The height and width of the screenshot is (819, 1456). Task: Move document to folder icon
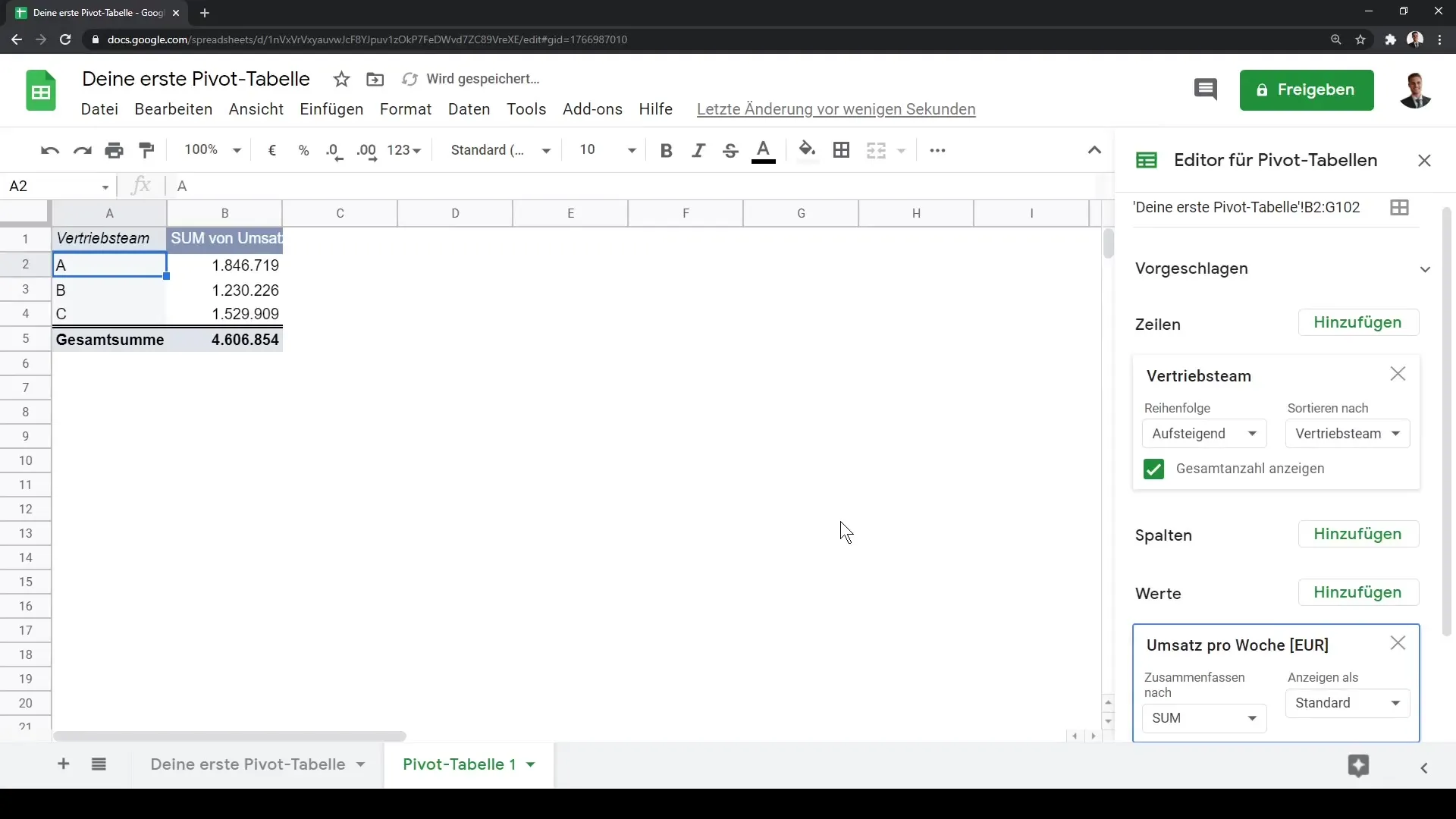[x=375, y=79]
